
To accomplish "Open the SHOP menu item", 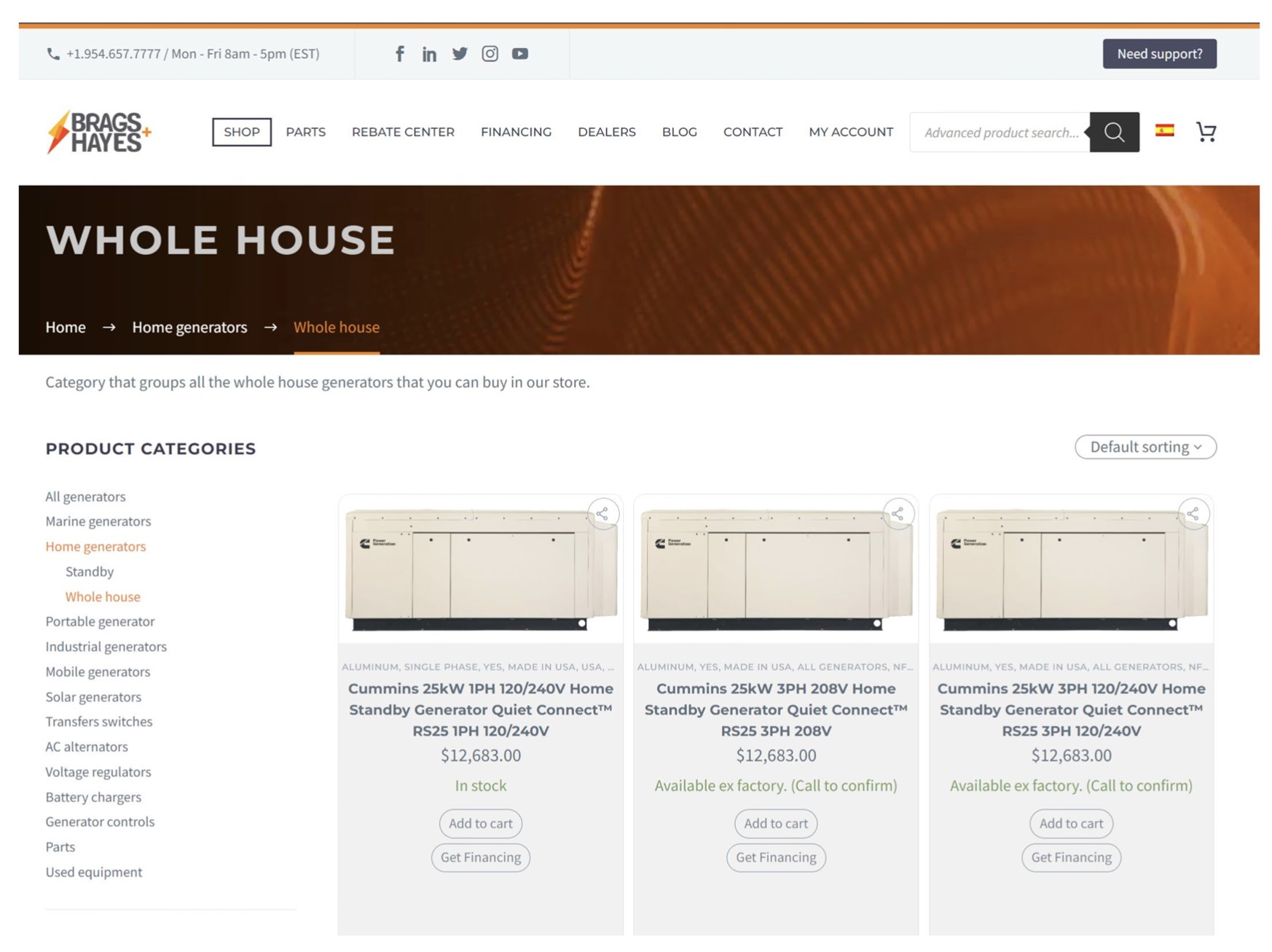I will coord(242,132).
